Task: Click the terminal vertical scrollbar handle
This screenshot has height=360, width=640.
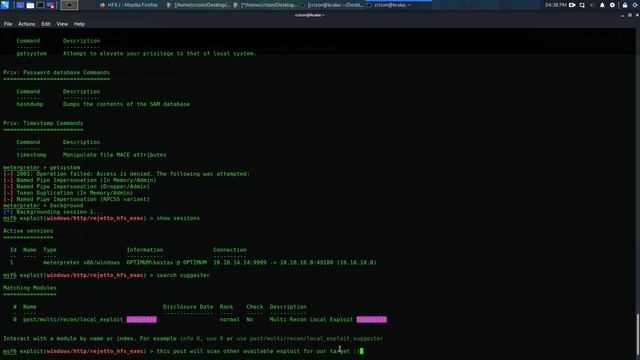Action: 638,335
